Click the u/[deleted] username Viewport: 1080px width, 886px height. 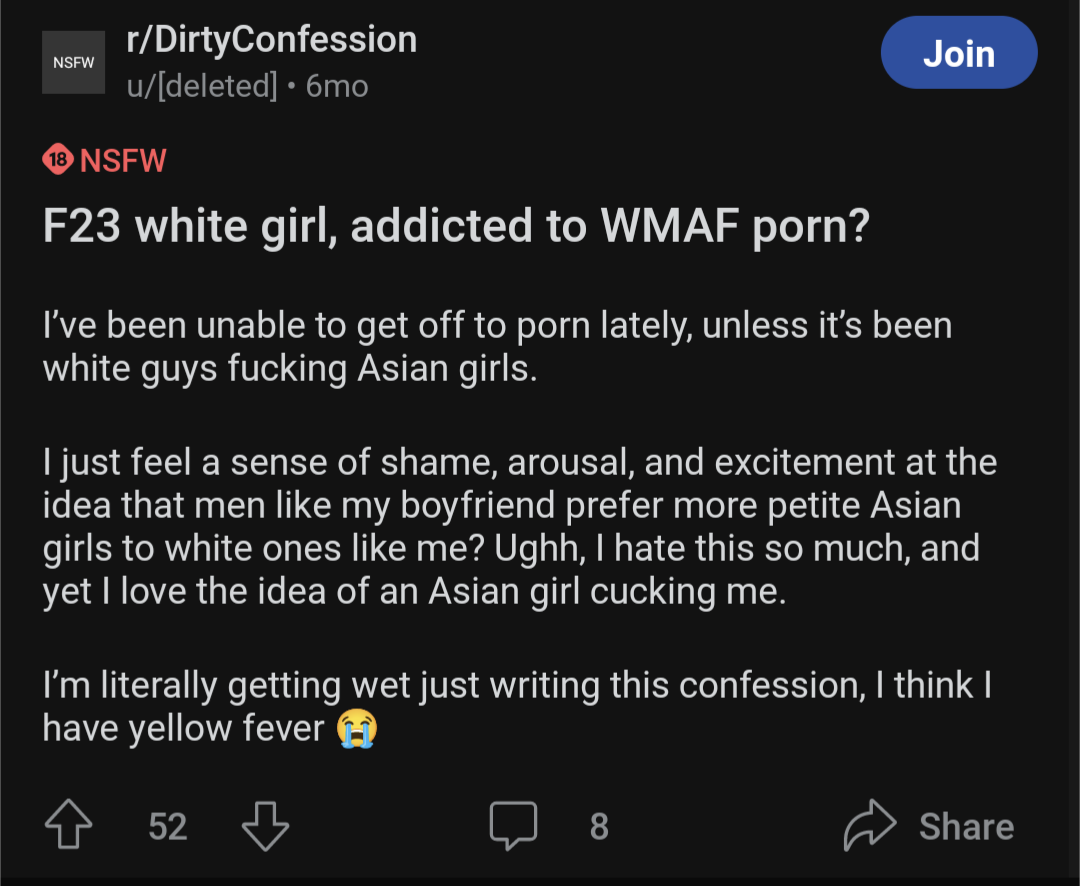click(201, 86)
